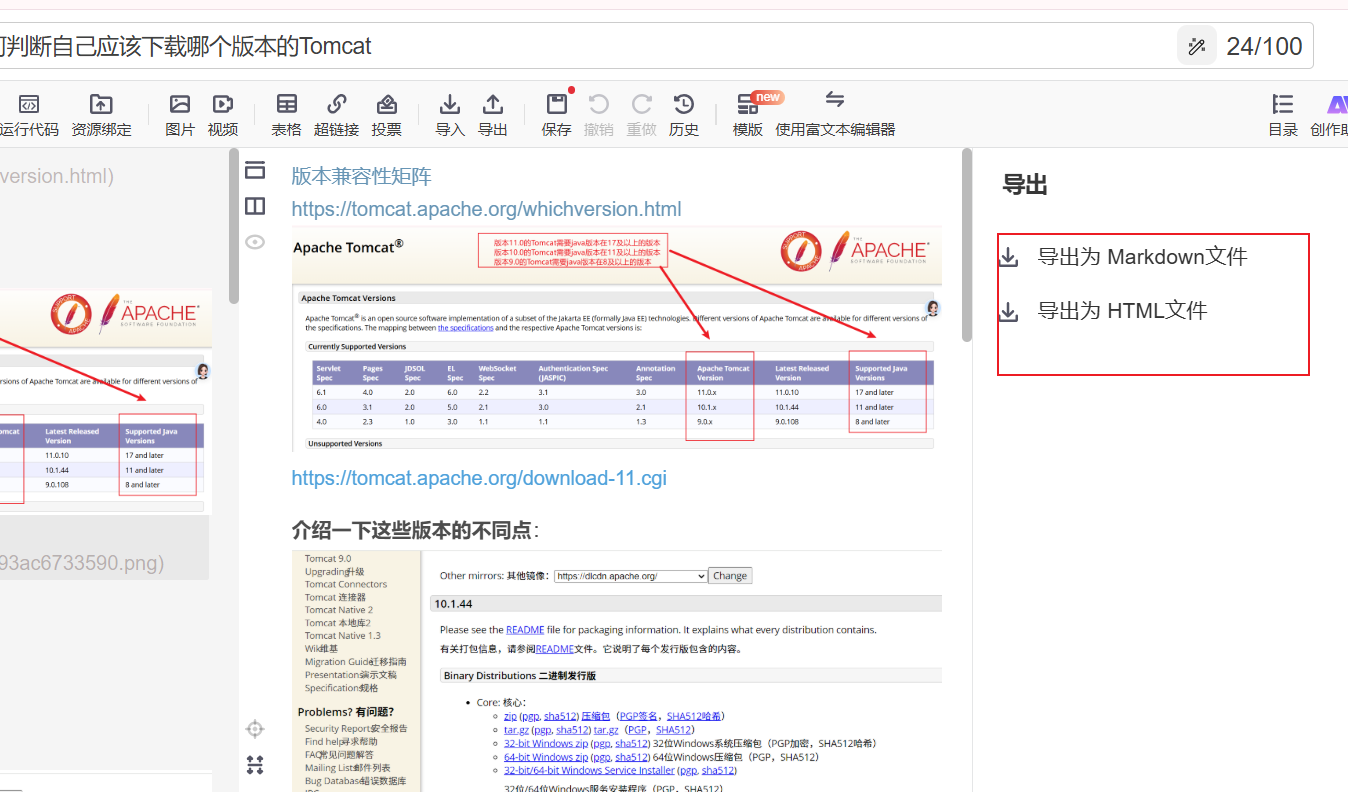Toggle the eye preview visibility icon
Image resolution: width=1348 pixels, height=792 pixels.
click(x=255, y=242)
